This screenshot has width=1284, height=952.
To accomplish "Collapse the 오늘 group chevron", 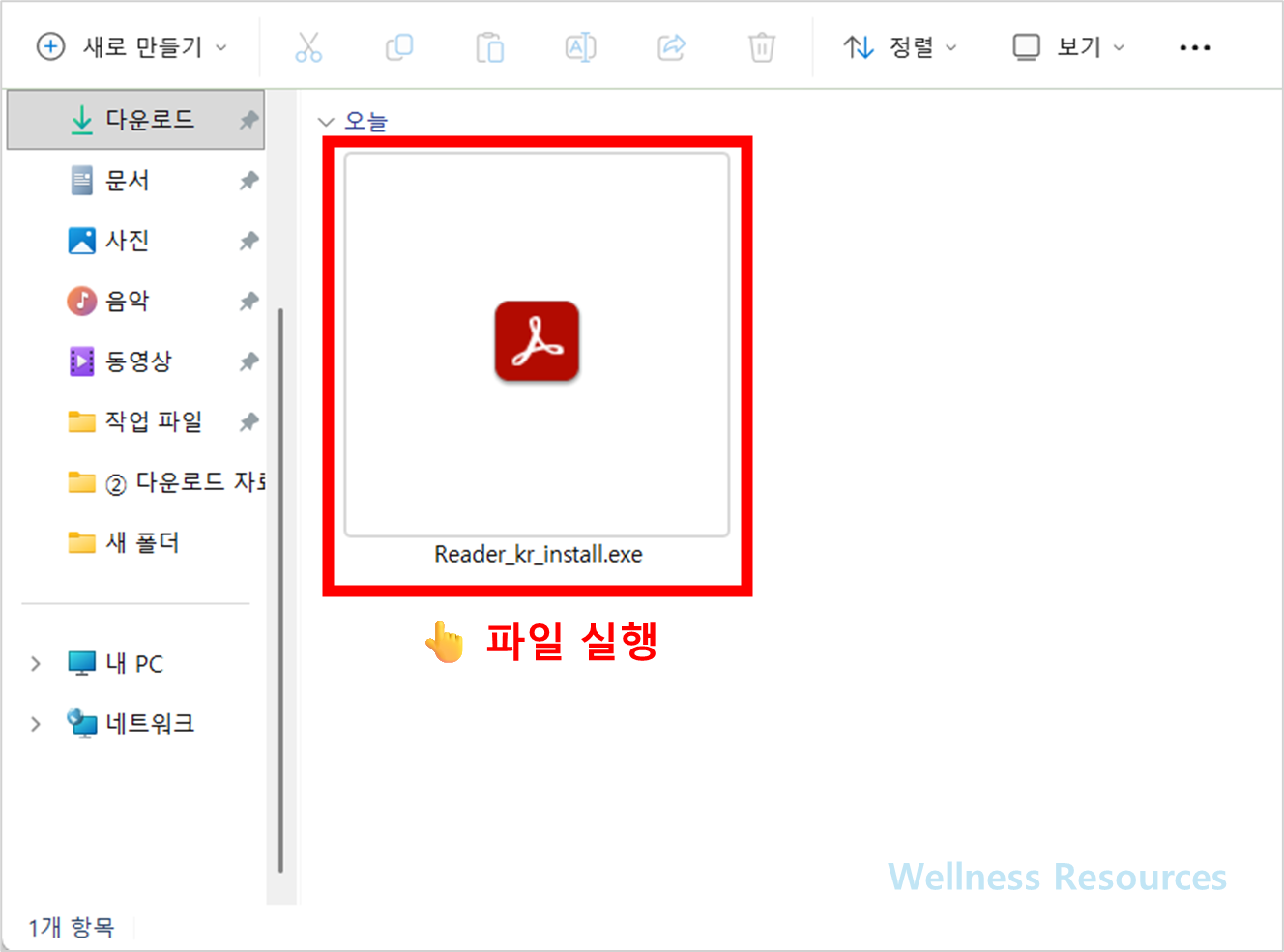I will [x=326, y=122].
